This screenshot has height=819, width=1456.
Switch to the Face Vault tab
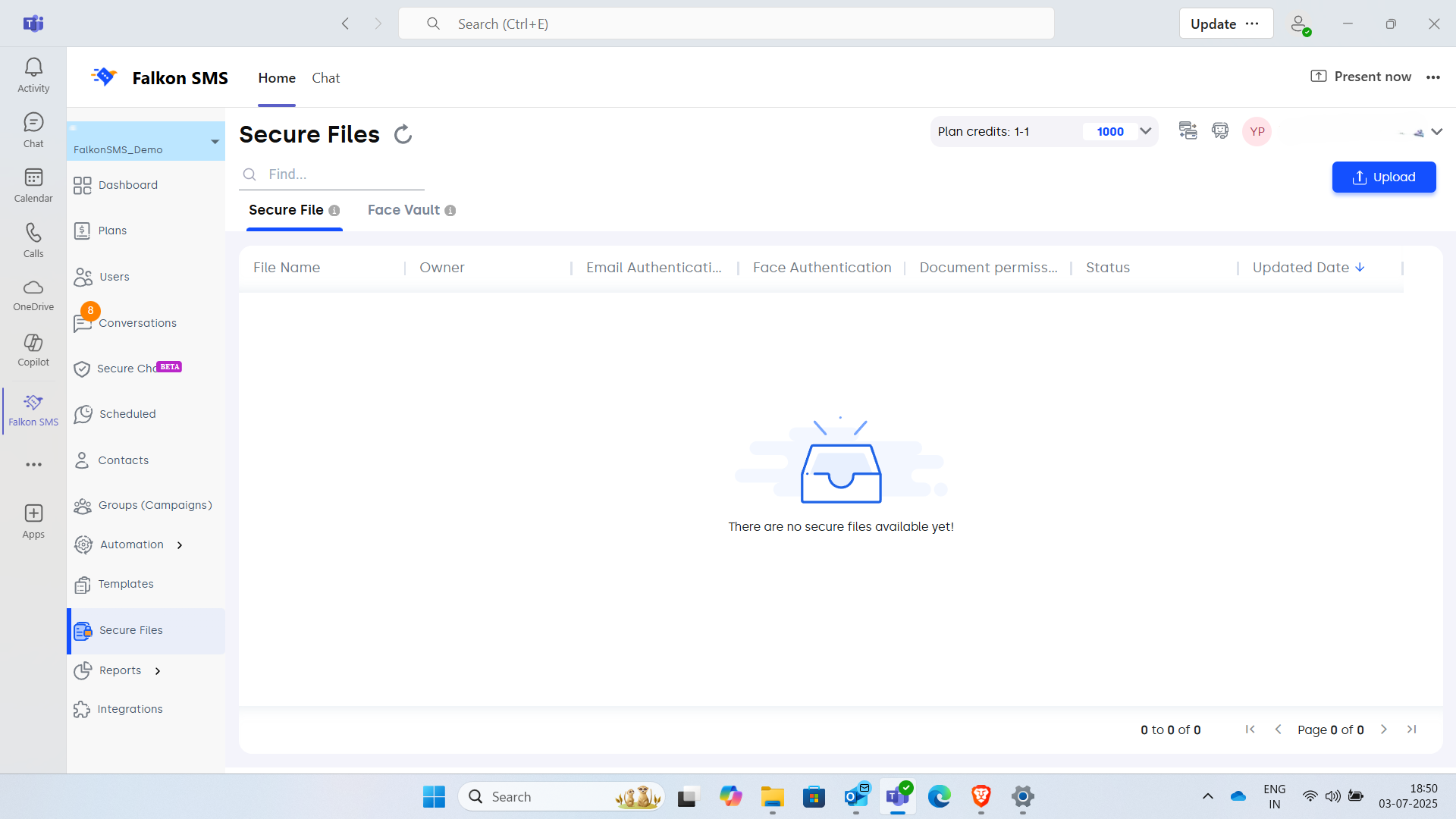[403, 210]
